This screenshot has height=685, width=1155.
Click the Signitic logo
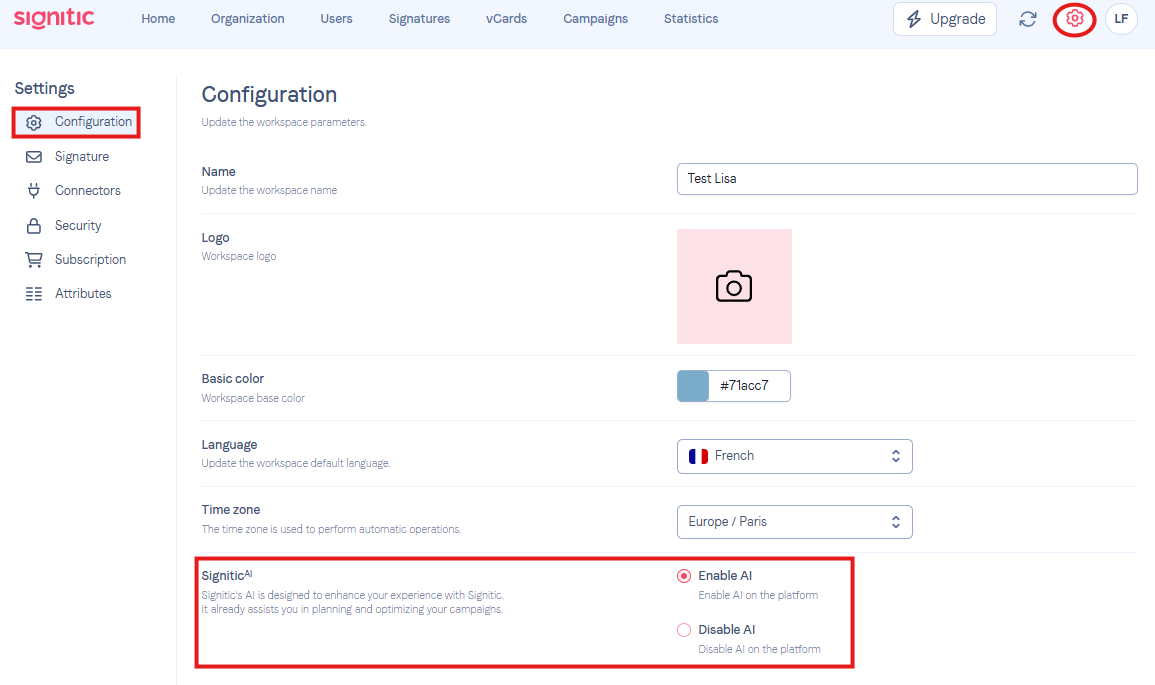(x=55, y=18)
